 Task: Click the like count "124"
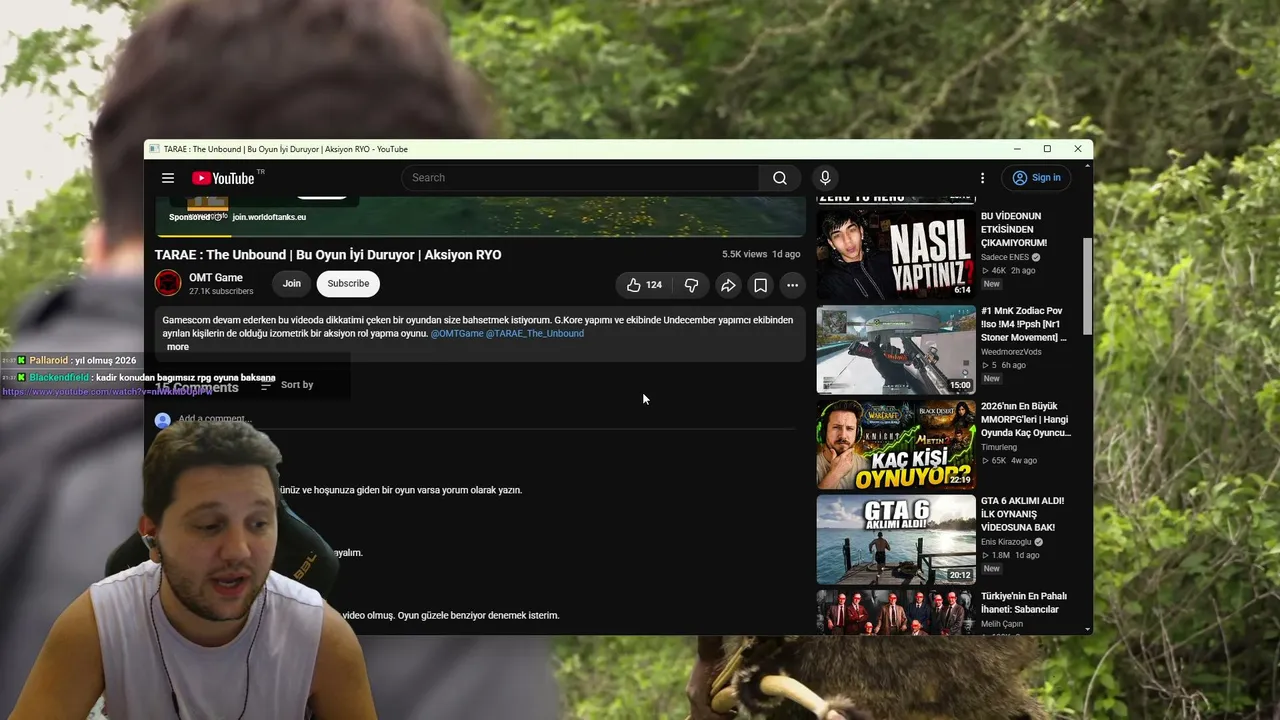point(654,285)
